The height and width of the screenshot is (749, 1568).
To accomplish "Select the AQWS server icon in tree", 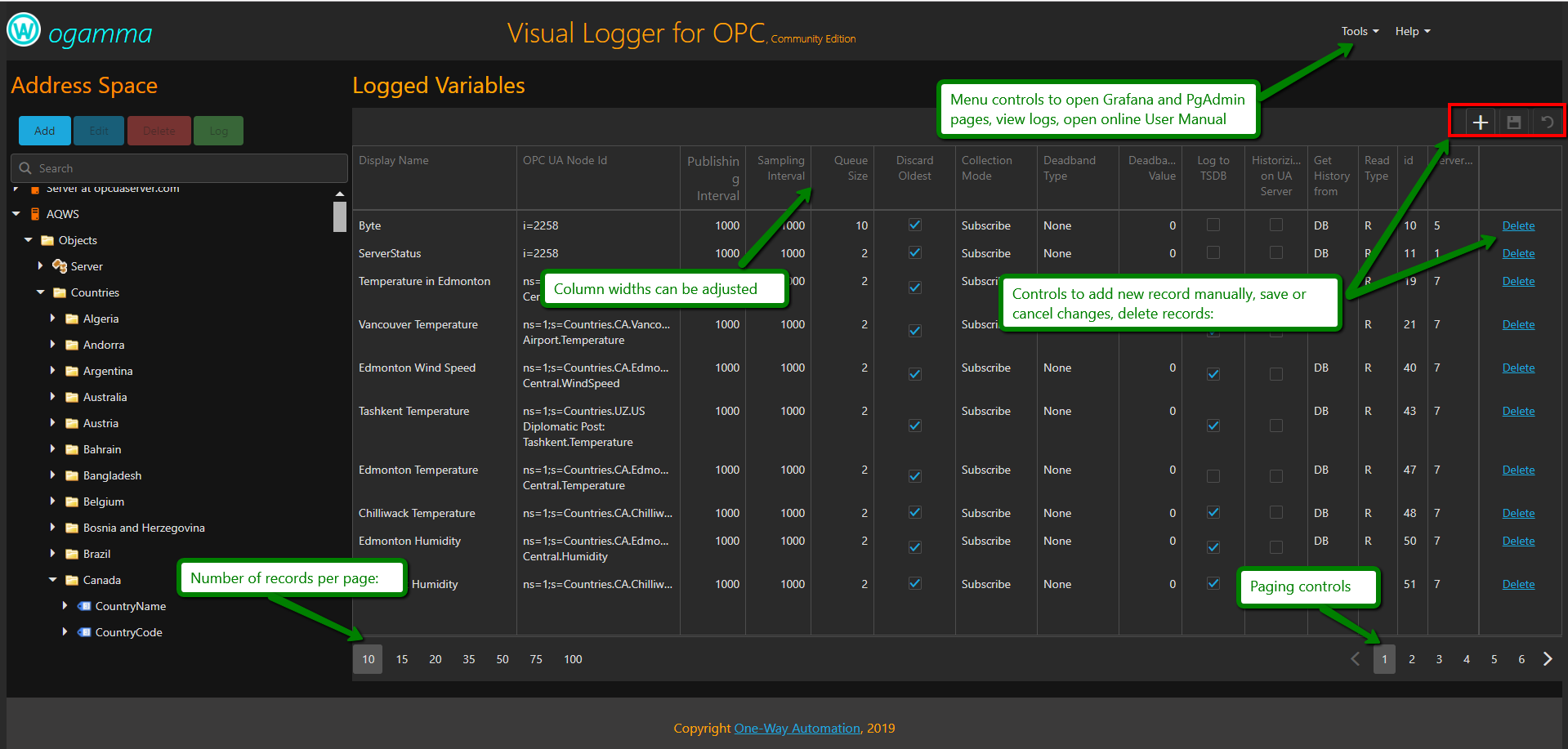I will click(x=35, y=214).
